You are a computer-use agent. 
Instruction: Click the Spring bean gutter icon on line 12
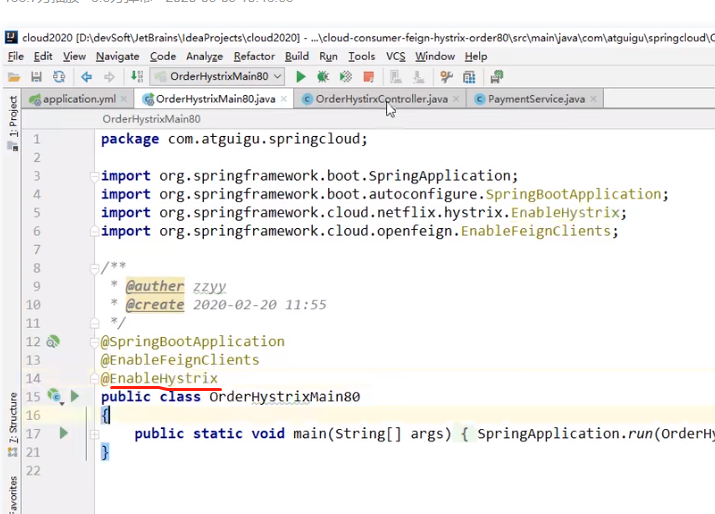(53, 341)
